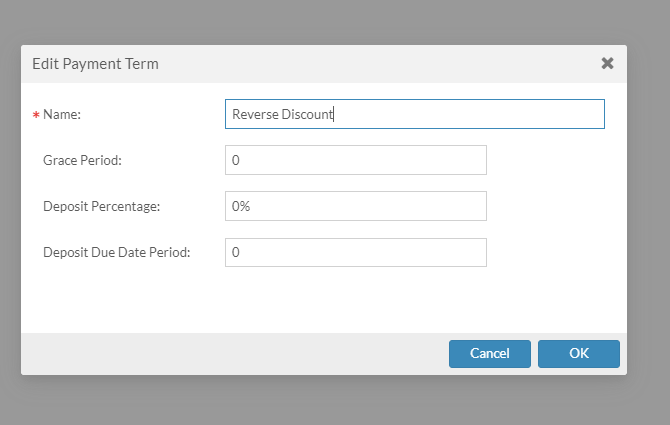Click the empty header area beside the title

click(x=380, y=63)
